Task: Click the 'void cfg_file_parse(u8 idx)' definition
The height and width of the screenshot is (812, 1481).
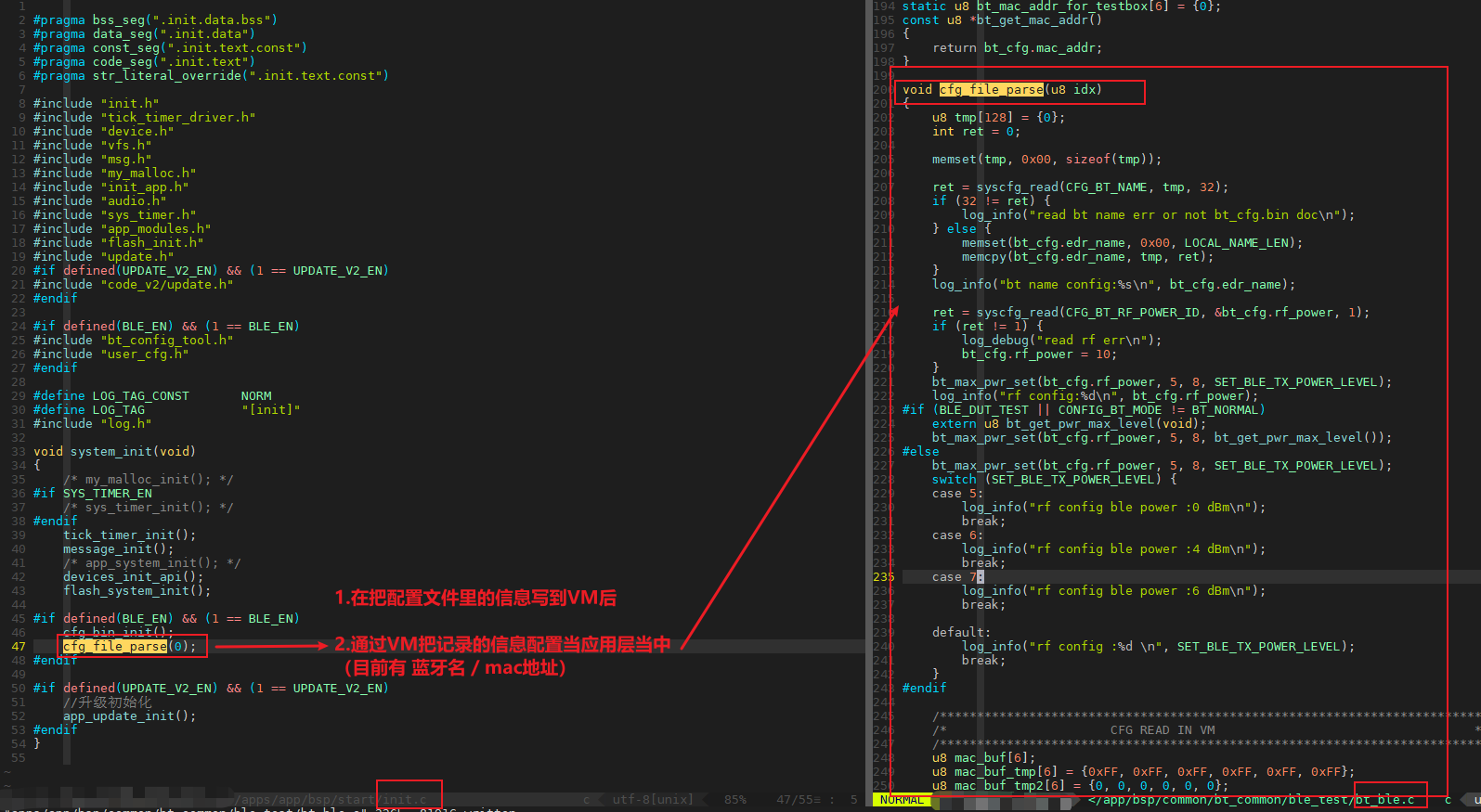Action: coord(1002,89)
